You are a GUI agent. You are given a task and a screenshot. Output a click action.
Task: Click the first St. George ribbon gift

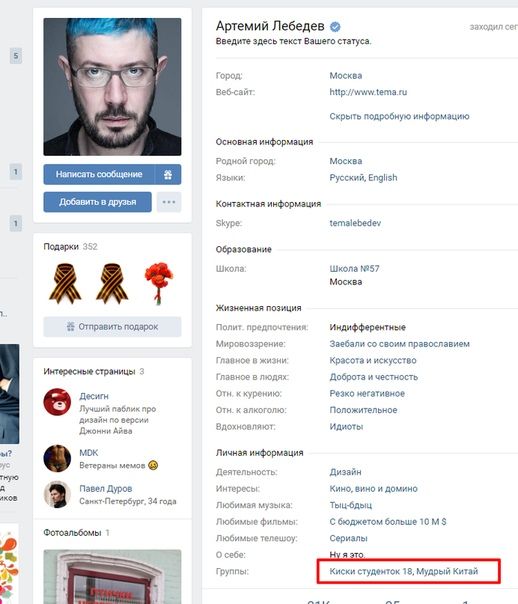pos(65,283)
